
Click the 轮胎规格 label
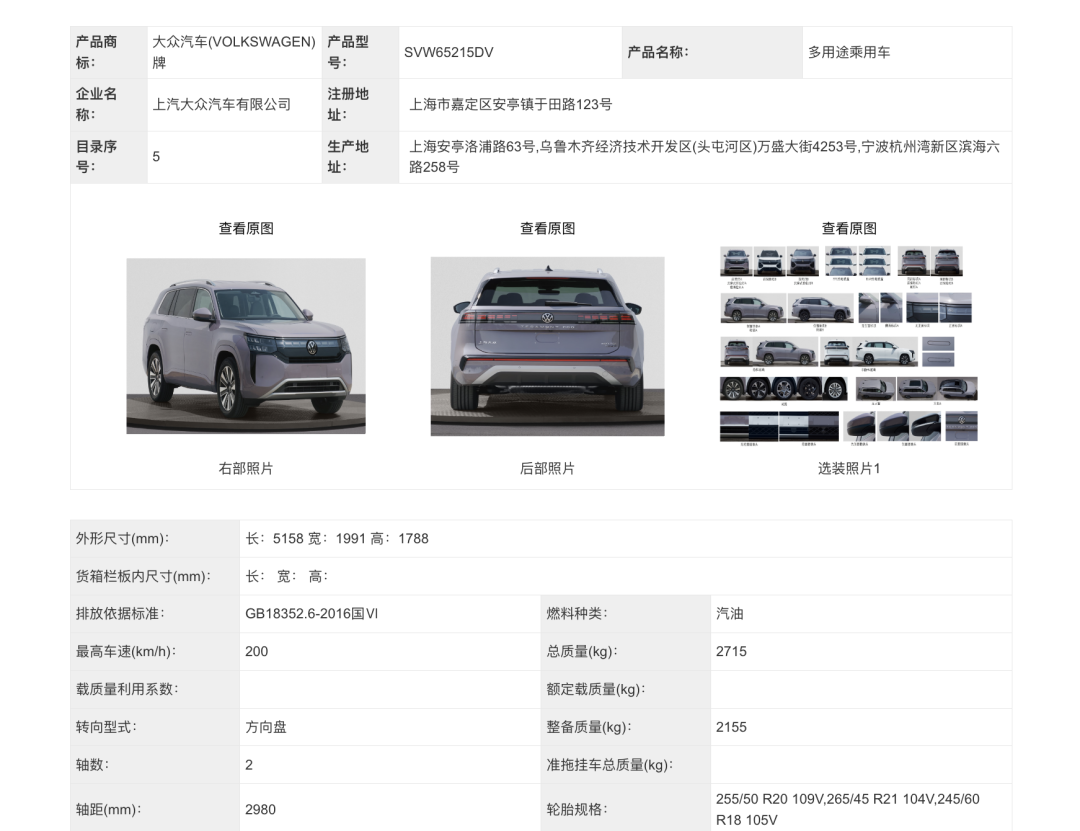[x=577, y=810]
